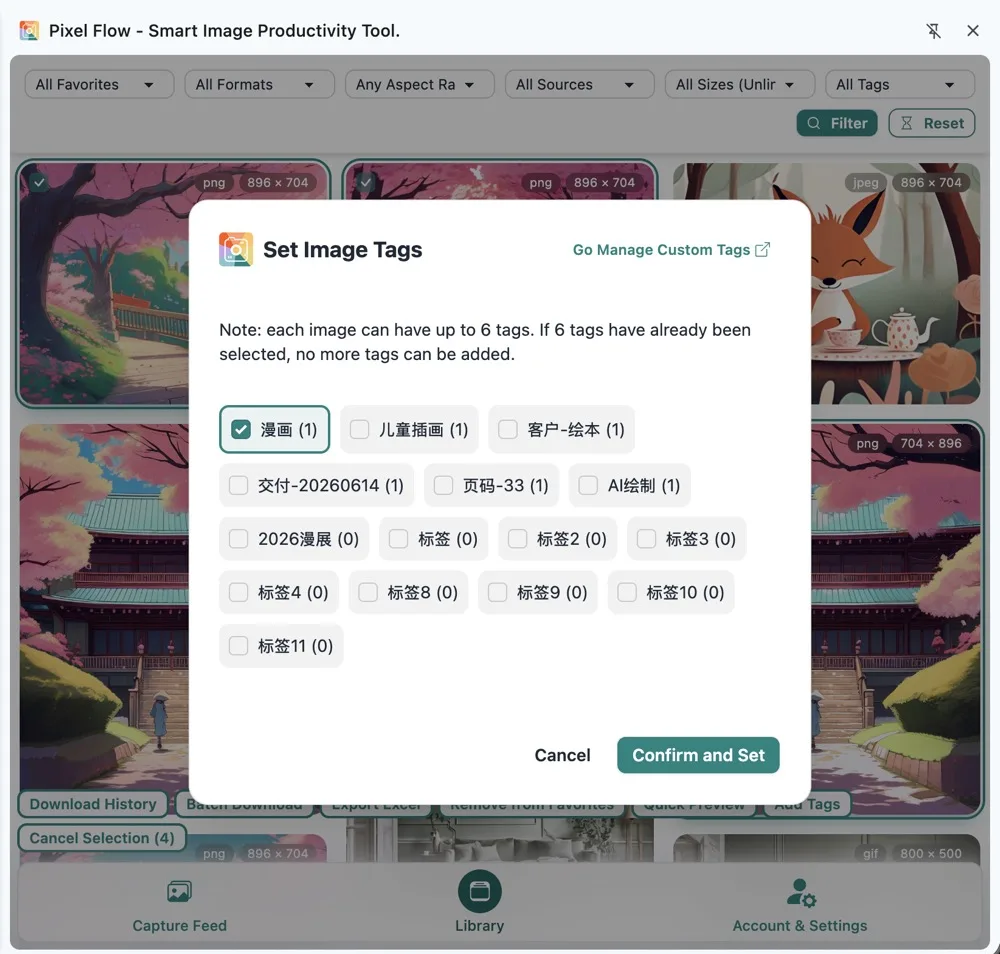Click the Pixel Flow app logo in title bar
This screenshot has height=954, width=1000.
click(29, 31)
